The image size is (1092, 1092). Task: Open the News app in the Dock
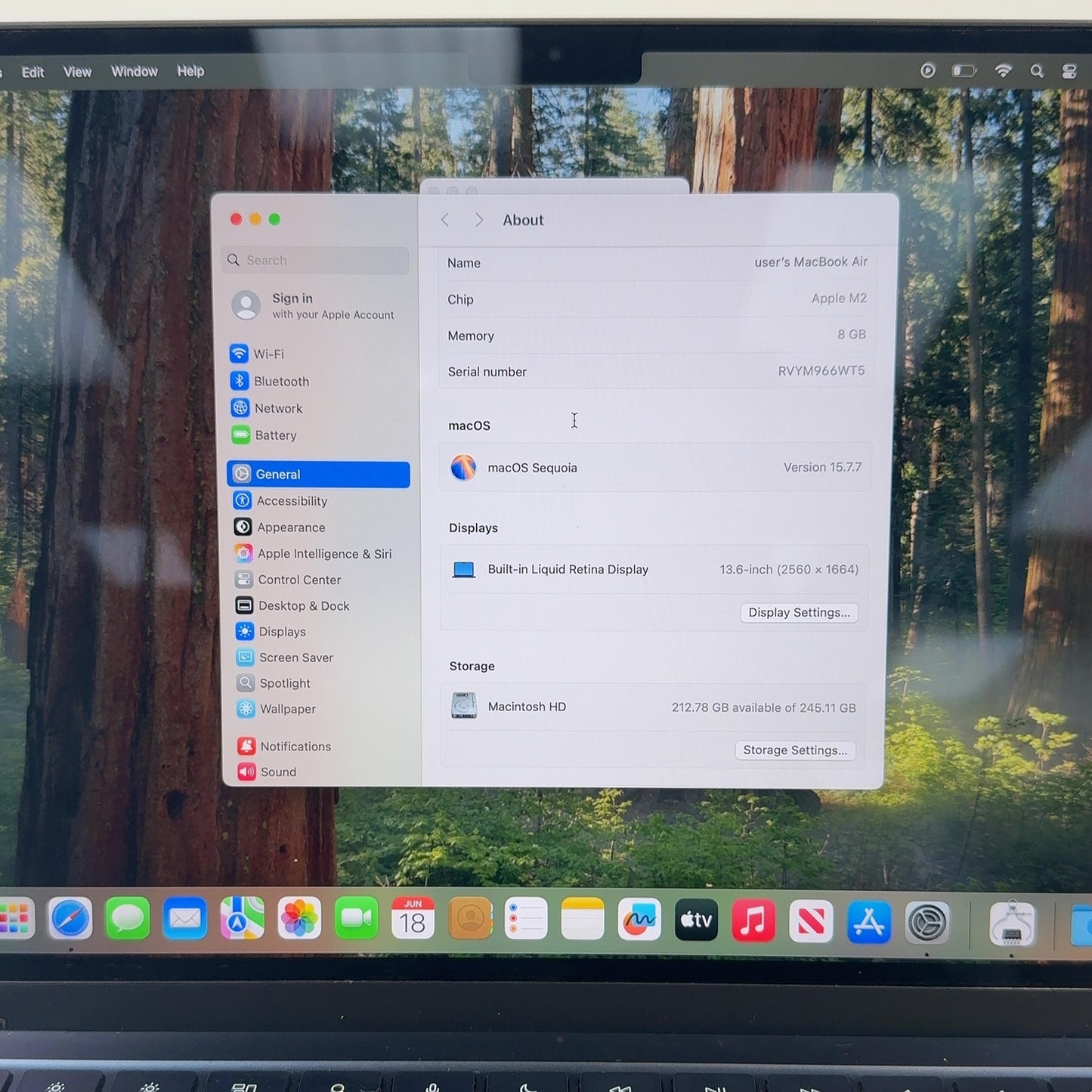811,921
